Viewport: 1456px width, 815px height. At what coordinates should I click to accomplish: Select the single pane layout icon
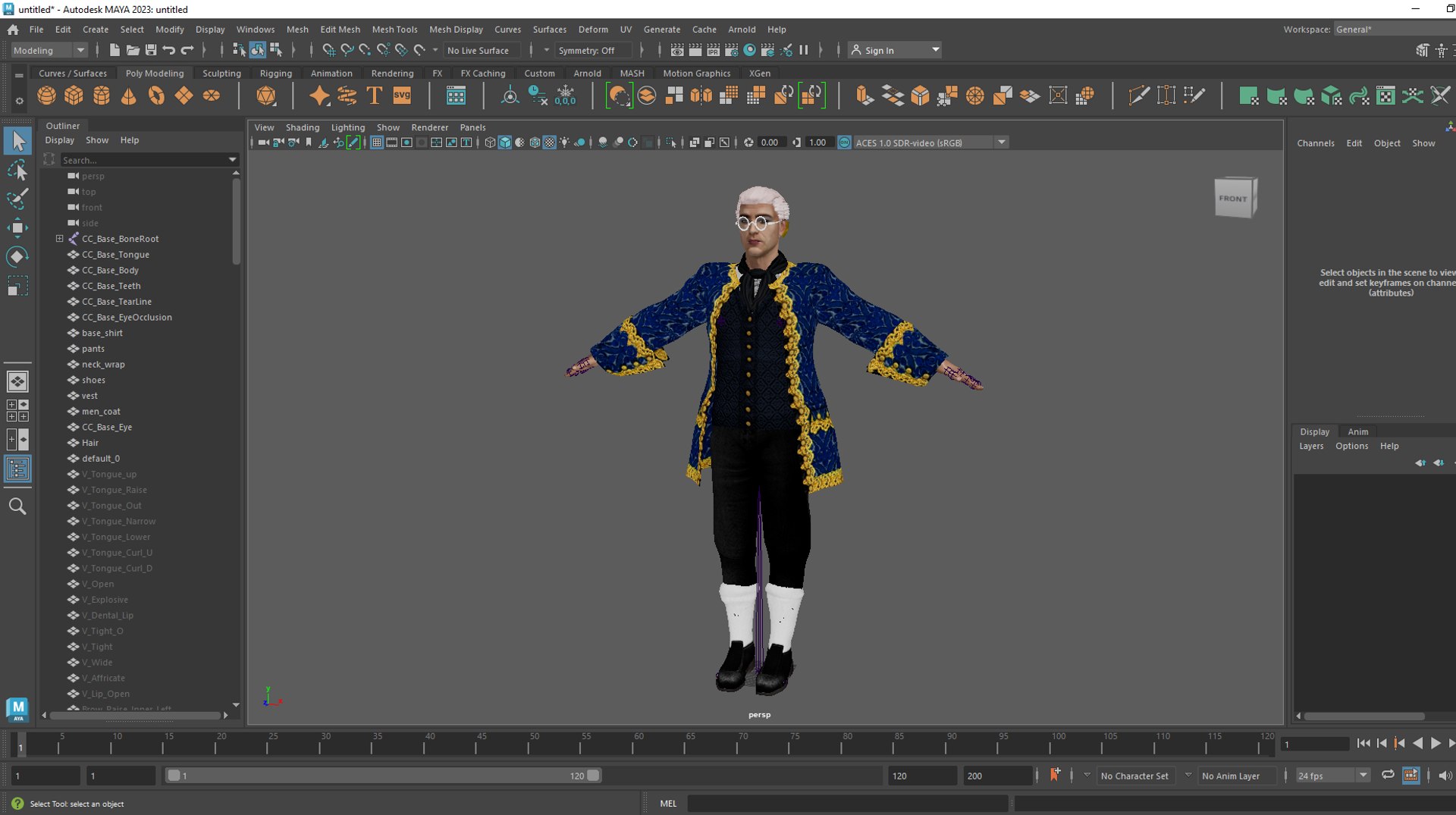17,381
